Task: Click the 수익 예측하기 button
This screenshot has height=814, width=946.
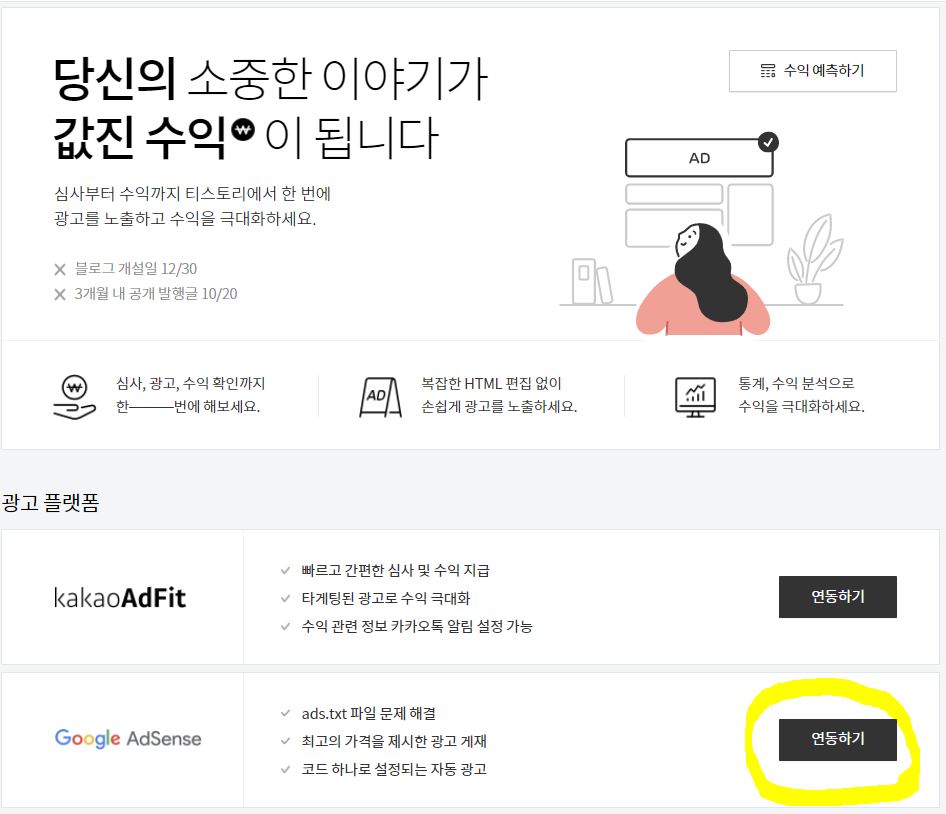Action: [x=812, y=71]
